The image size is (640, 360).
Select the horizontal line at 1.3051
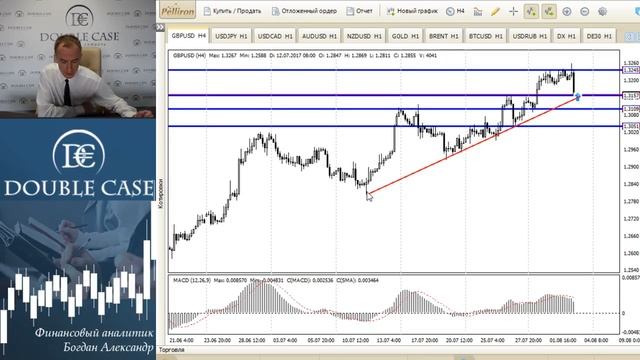[x=394, y=126]
